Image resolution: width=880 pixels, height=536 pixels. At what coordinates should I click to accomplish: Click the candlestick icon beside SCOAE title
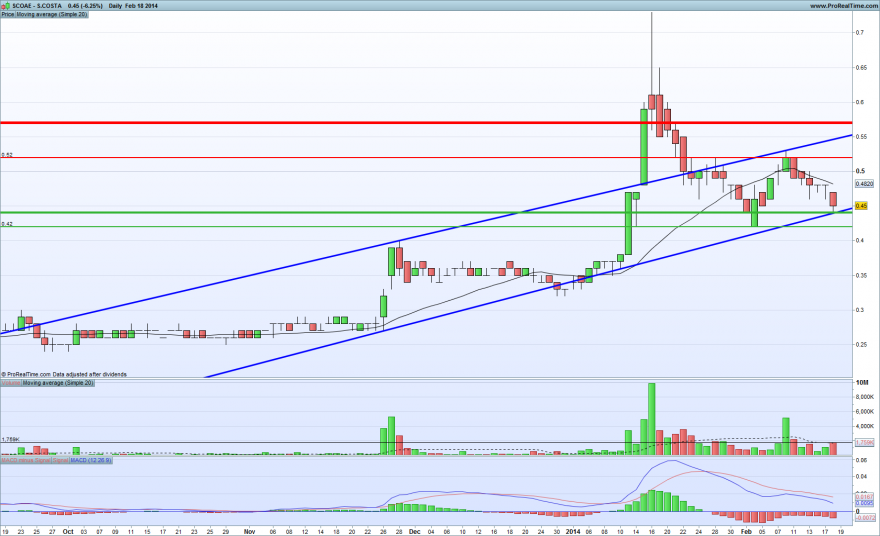click(6, 6)
